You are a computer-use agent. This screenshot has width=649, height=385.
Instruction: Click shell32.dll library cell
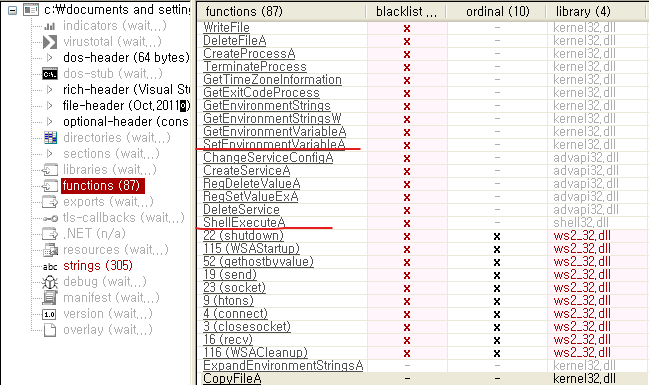581,223
